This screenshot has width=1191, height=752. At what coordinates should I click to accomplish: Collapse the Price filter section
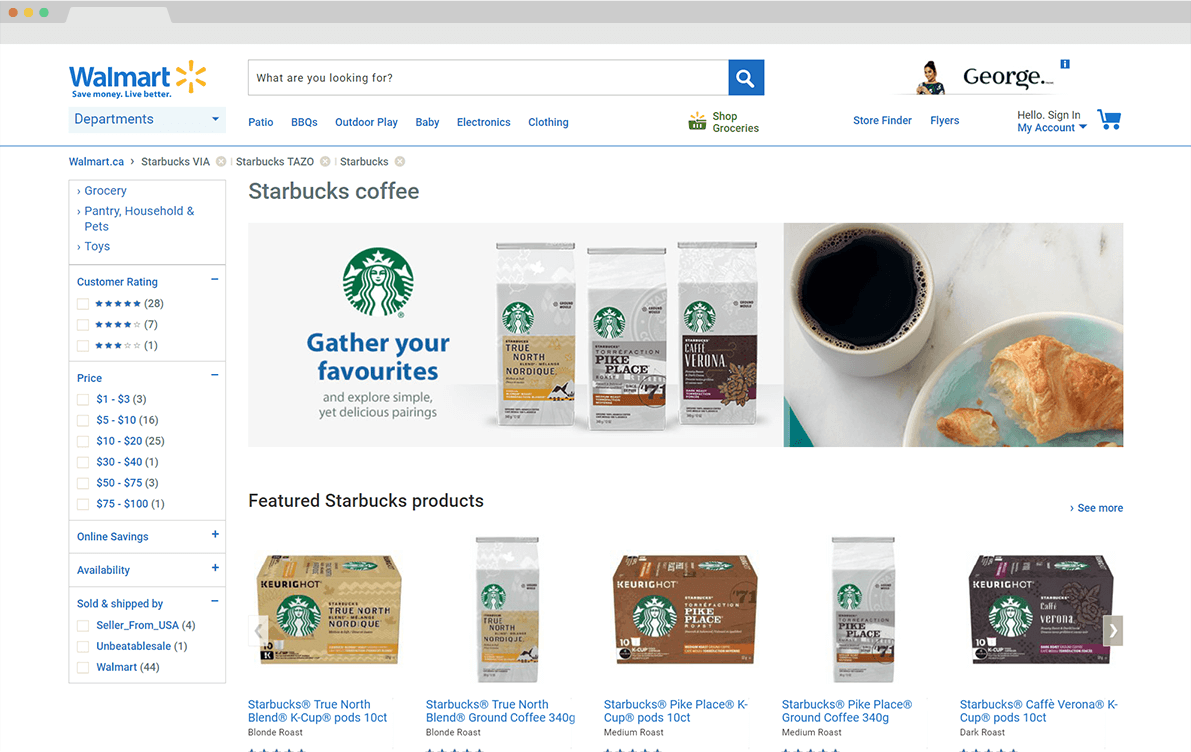(x=215, y=375)
